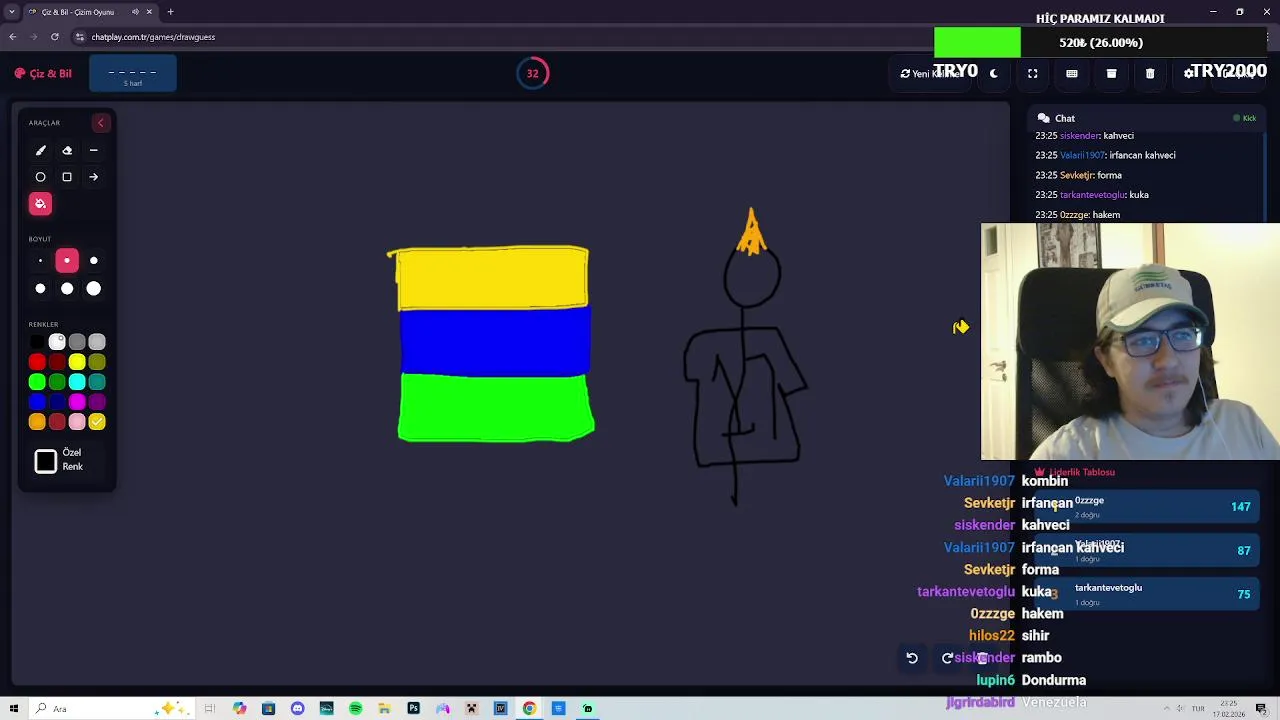The height and width of the screenshot is (720, 1280).
Task: Click the Chat panel header
Action: (x=1145, y=118)
